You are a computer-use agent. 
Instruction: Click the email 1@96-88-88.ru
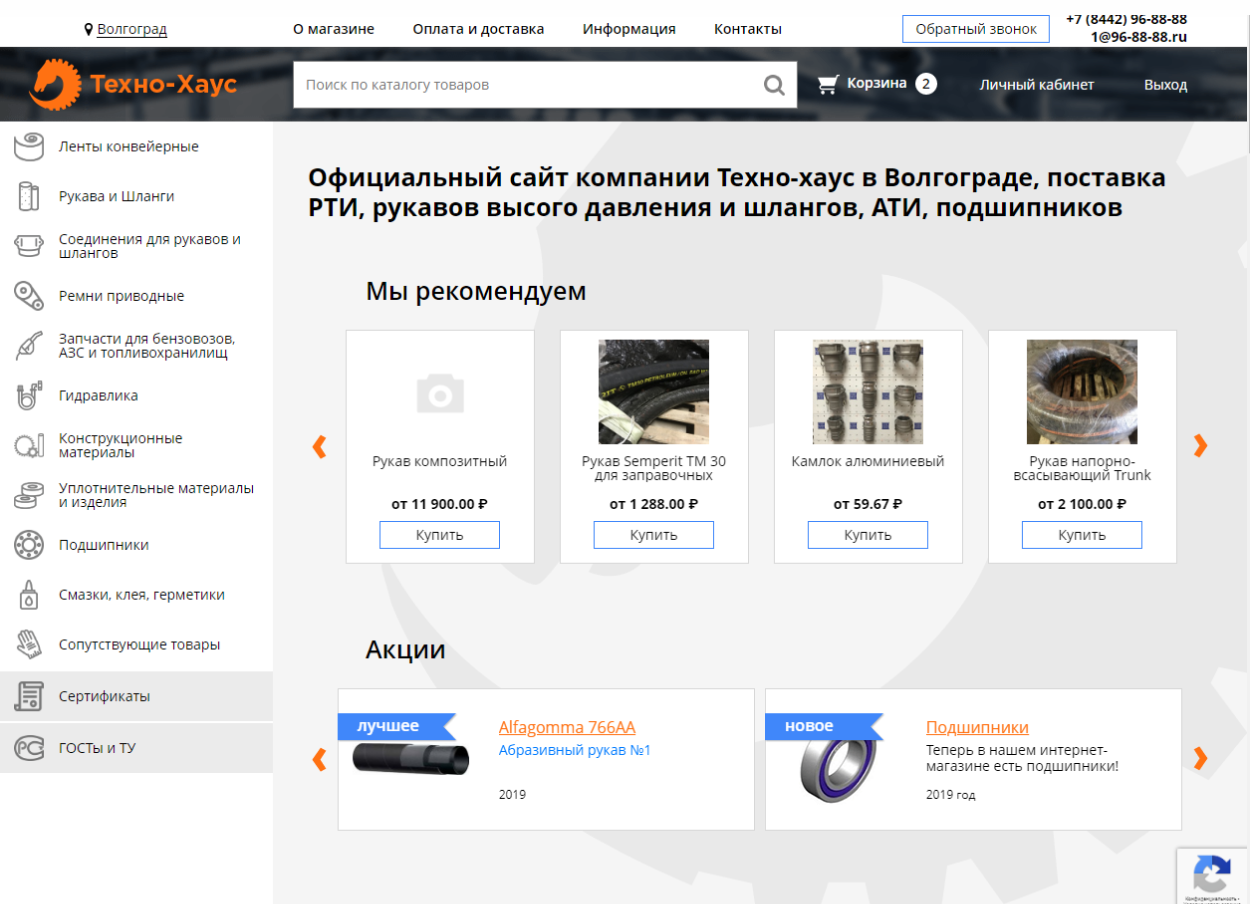(x=1139, y=37)
